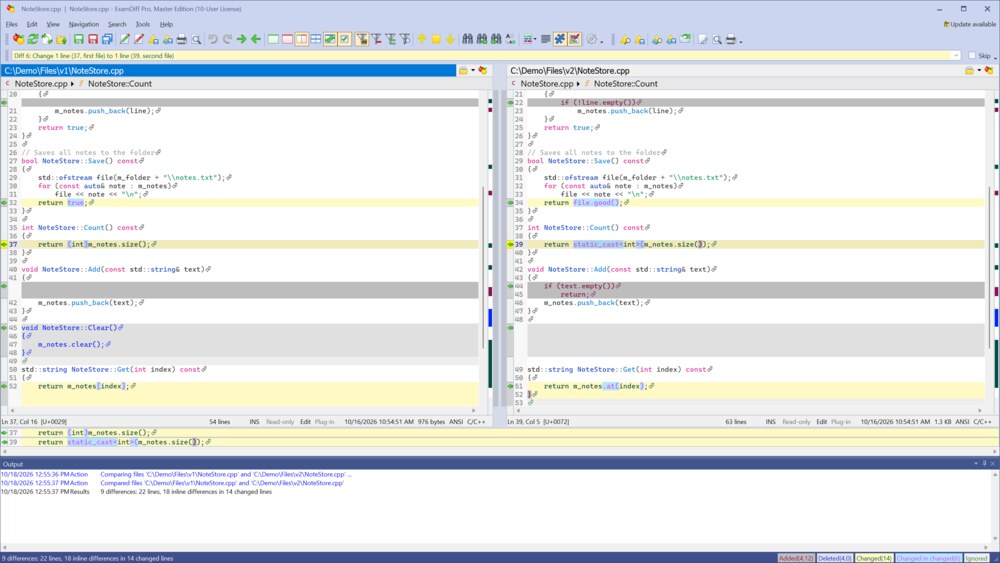Toggle the first highlighted filter funnel button
Viewport: 1000px width, 563px height.
pos(362,40)
